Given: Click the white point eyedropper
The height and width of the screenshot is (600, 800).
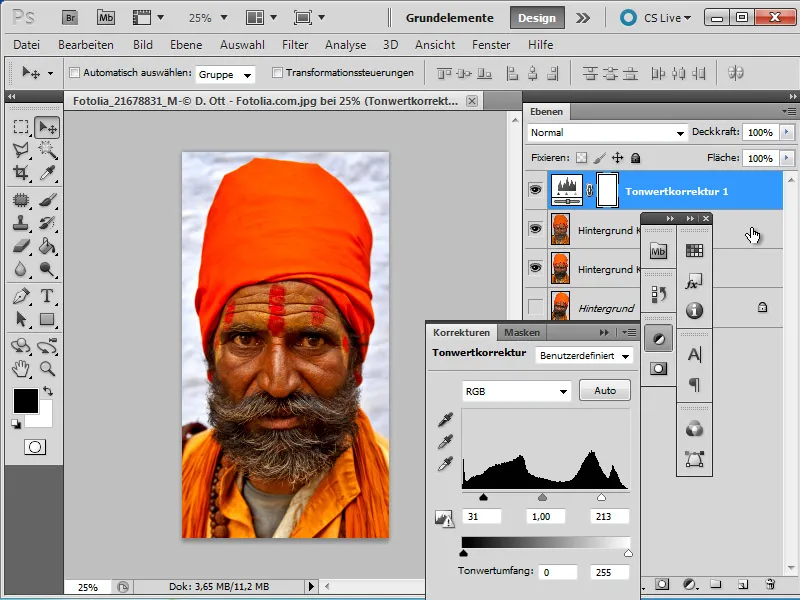Looking at the screenshot, I should pyautogui.click(x=445, y=464).
